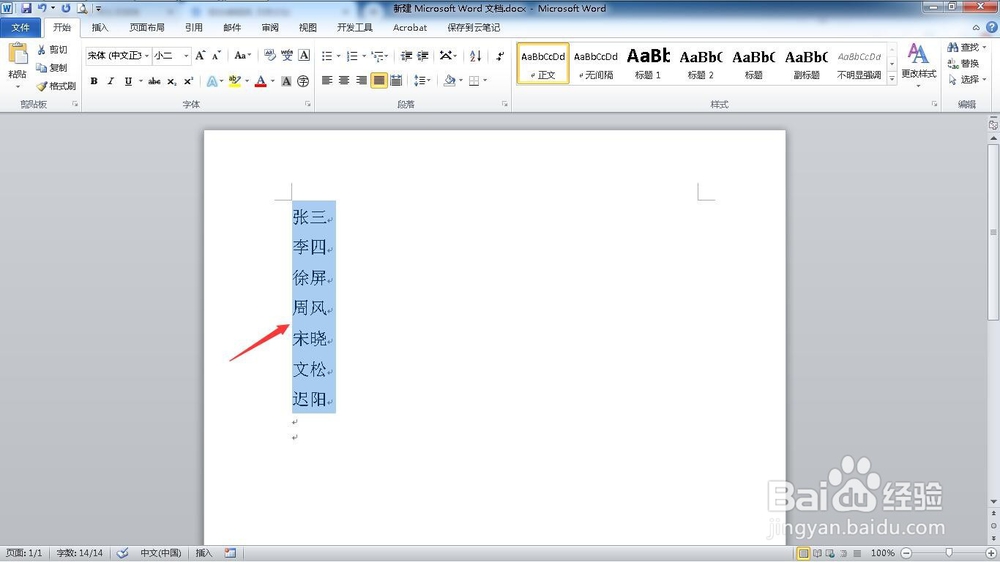Click the zoom slider handle in the status bar
This screenshot has width=1000, height=562.
949,553
